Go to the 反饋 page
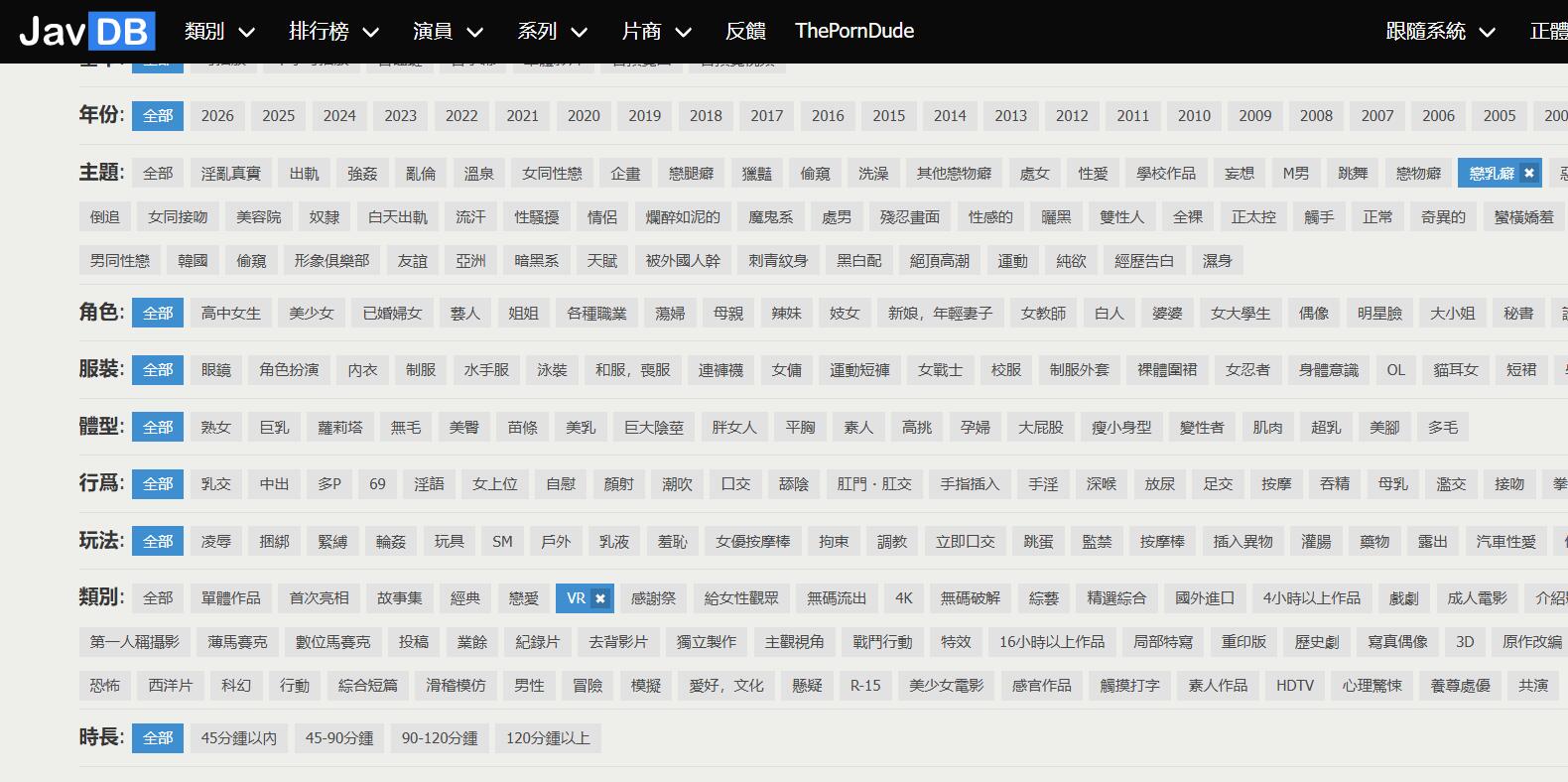 tap(745, 32)
